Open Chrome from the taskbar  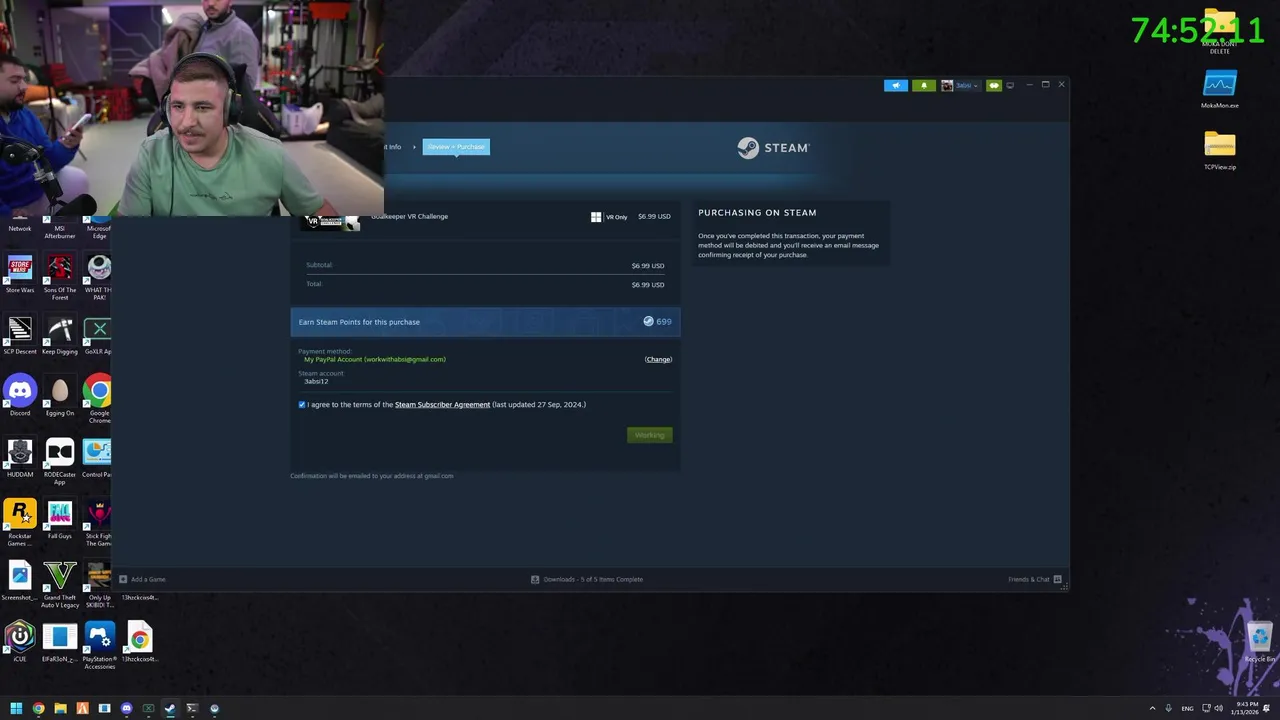tap(38, 708)
